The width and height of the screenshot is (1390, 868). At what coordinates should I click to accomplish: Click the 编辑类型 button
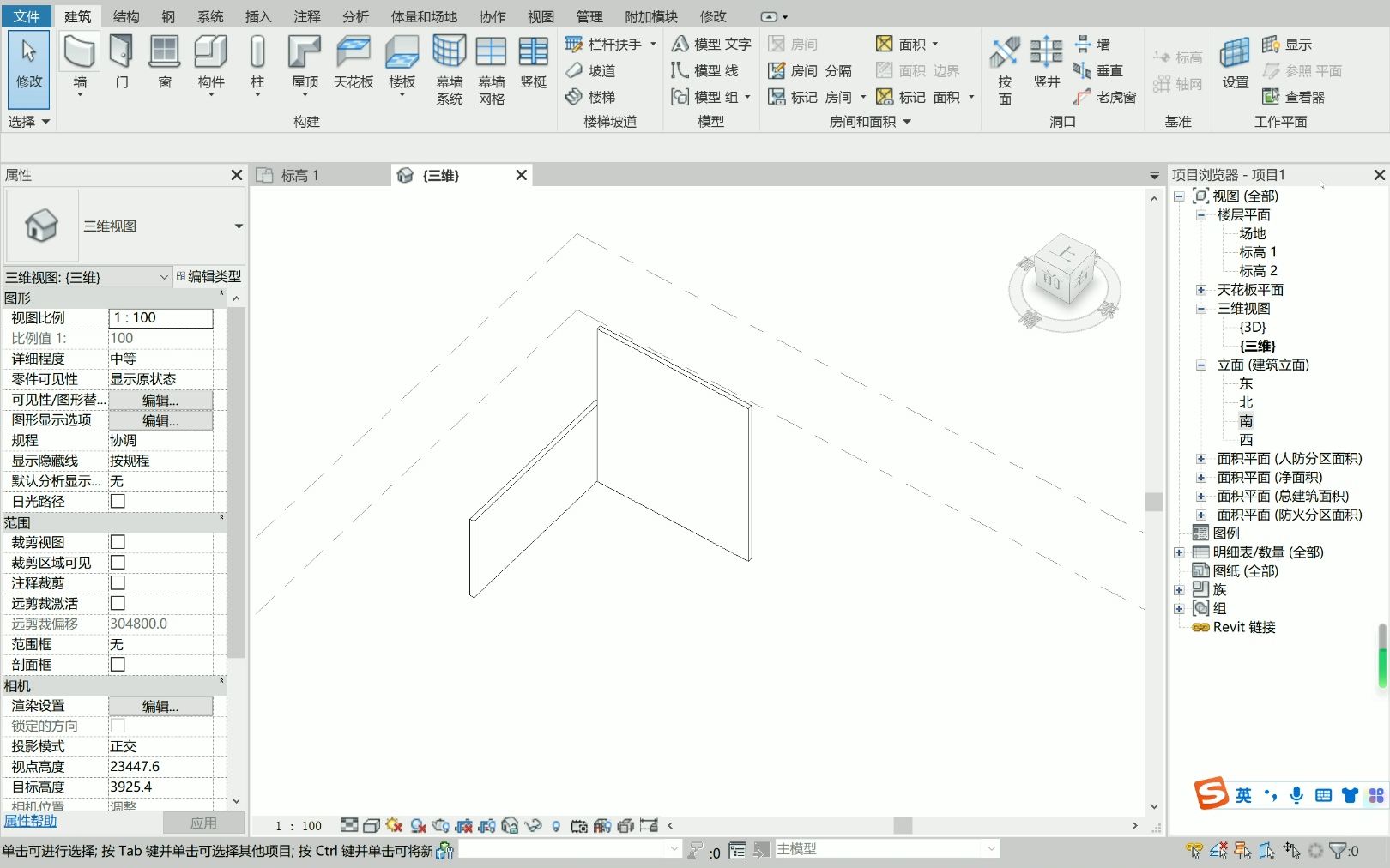[208, 276]
